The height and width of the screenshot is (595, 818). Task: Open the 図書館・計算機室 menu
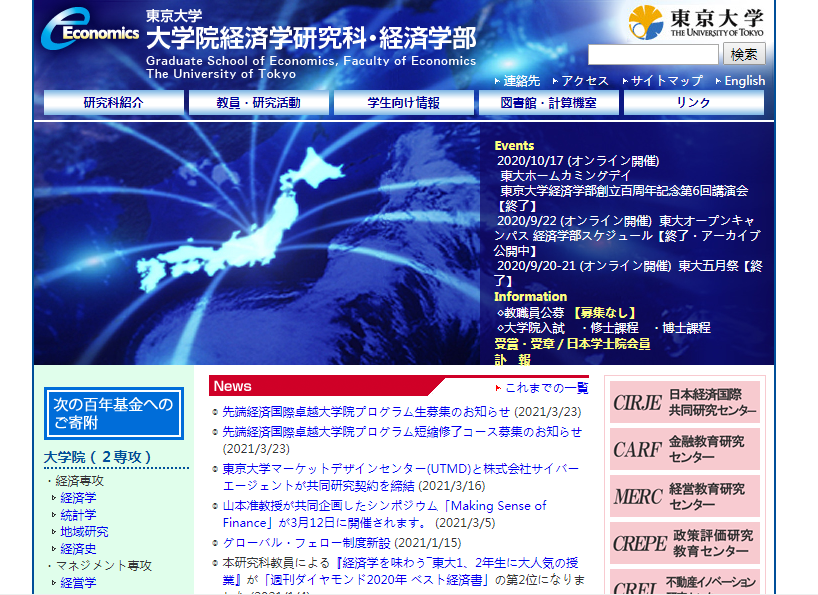coord(549,102)
